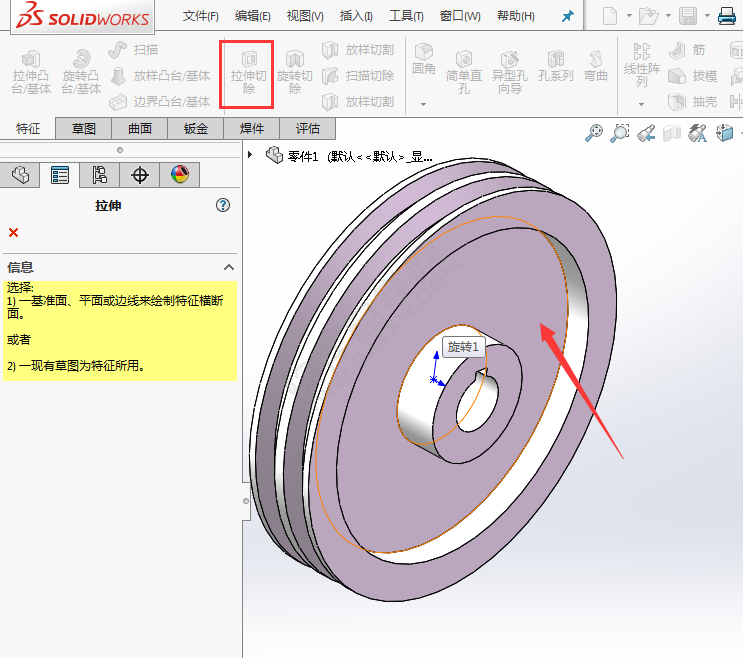This screenshot has width=743, height=658.
Task: Switch to the 曲面 tab
Action: pyautogui.click(x=140, y=128)
